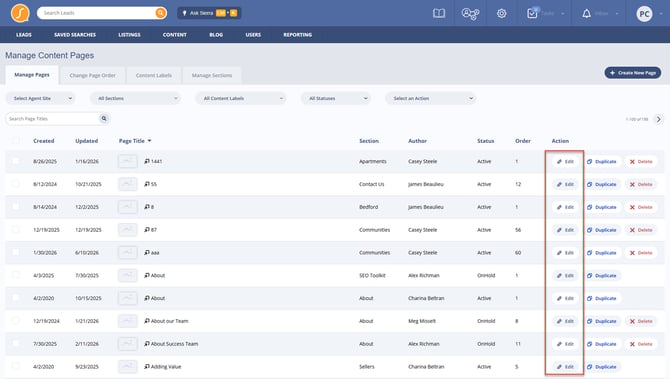The image size is (670, 379).
Task: Check the box for page aaa
Action: tap(16, 252)
